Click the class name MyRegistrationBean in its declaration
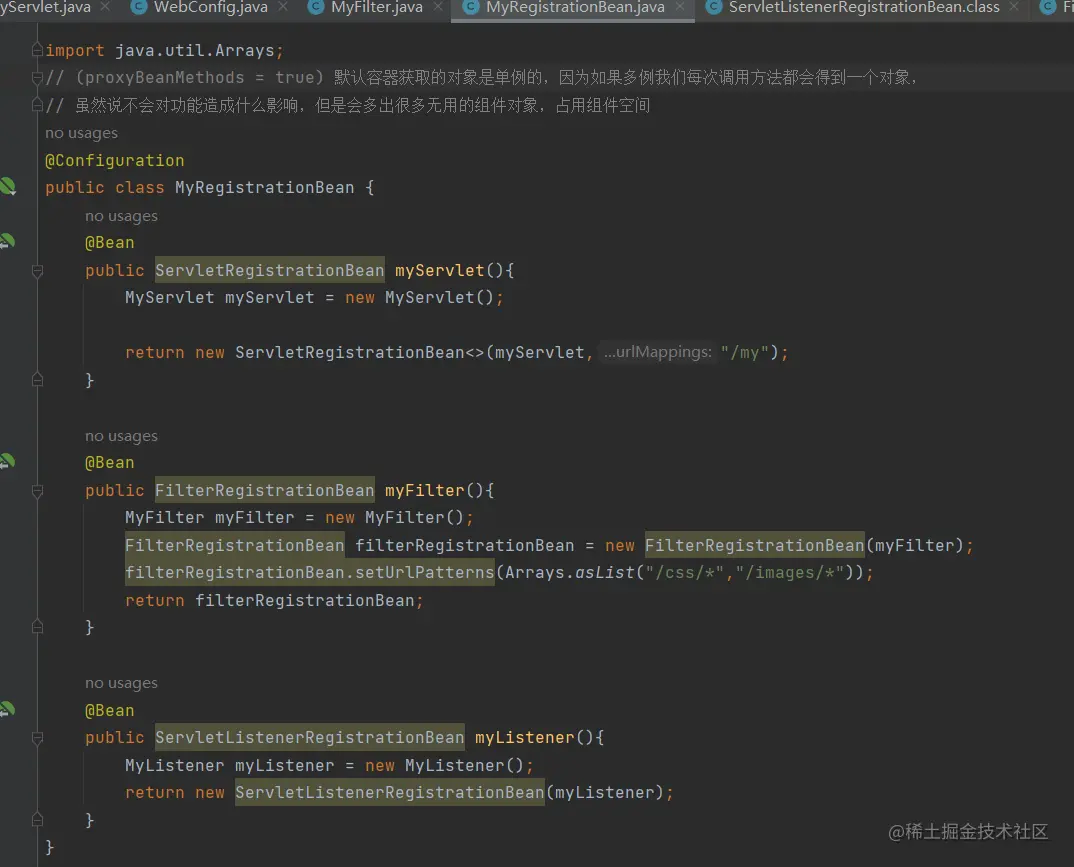Screen dimensions: 1074x867 [x=264, y=188]
